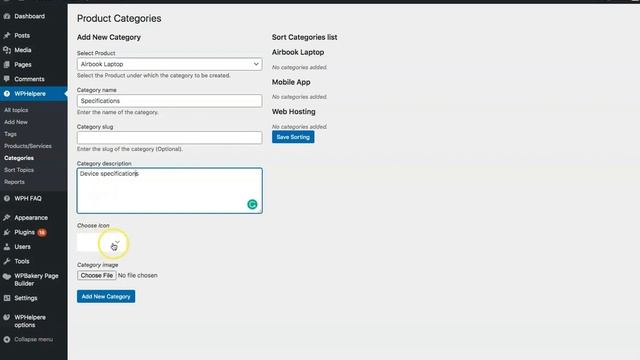The height and width of the screenshot is (360, 640).
Task: Click "No categories added" under Web Hosting
Action: click(x=299, y=127)
